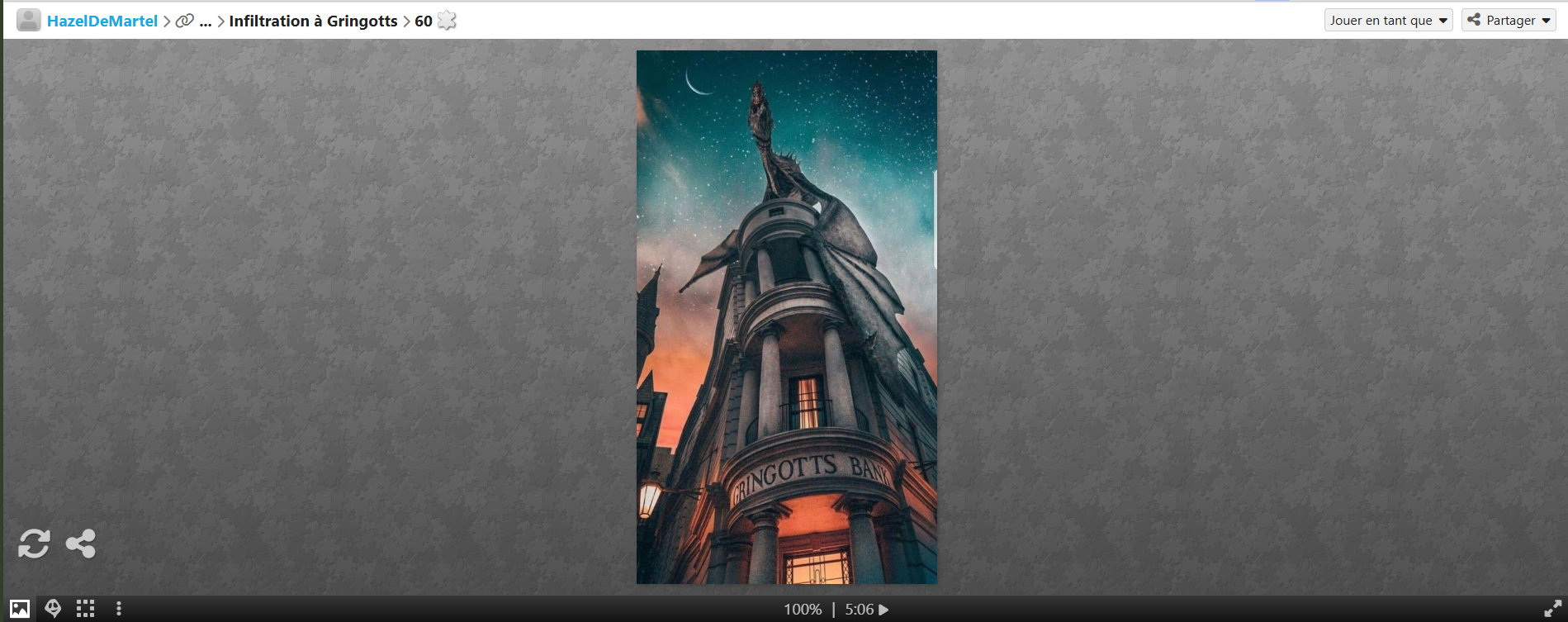Viewport: 1568px width, 622px height.
Task: Click the chain link icon in breadcrumb
Action: [185, 21]
